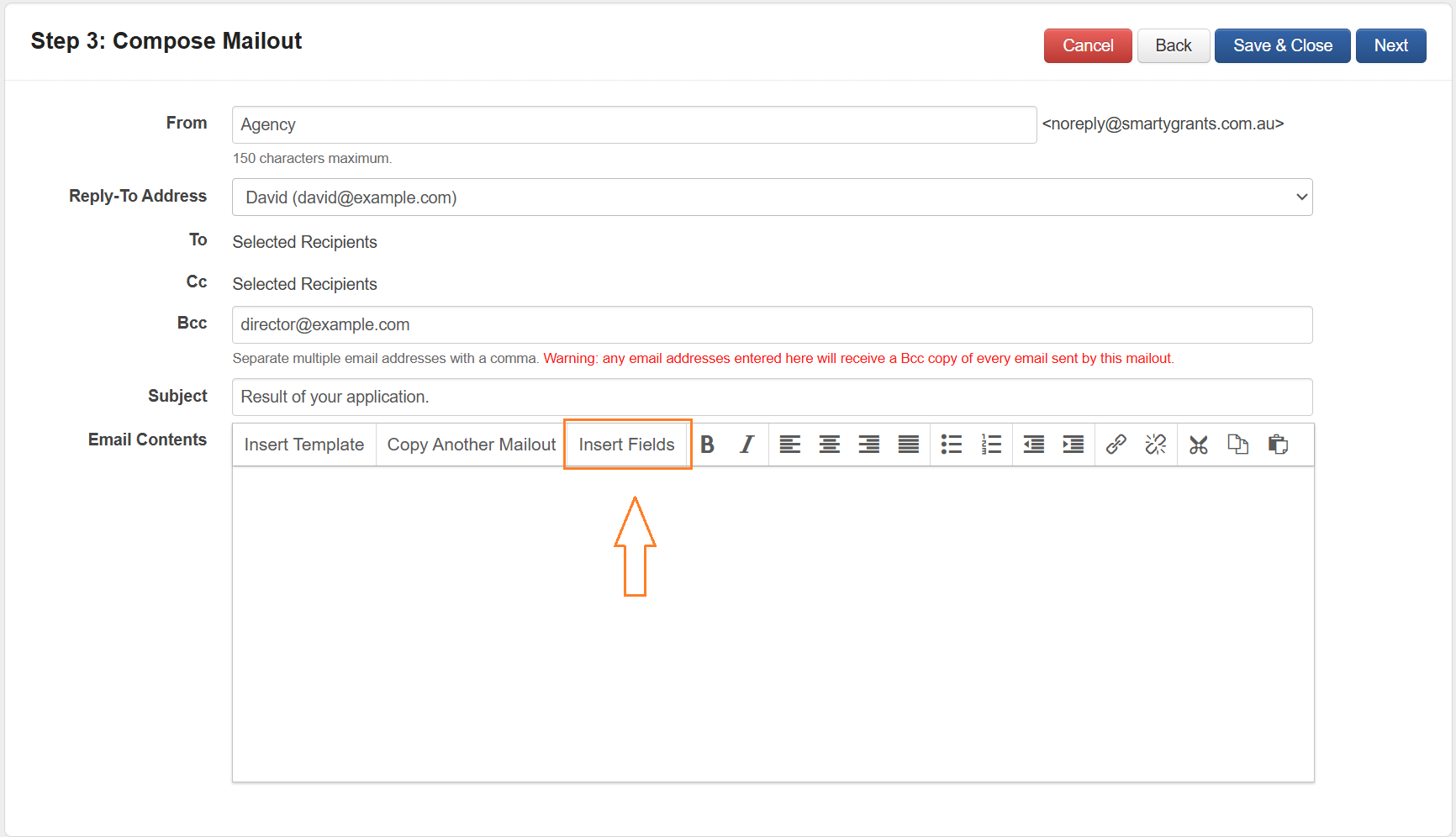This screenshot has width=1456, height=837.
Task: Open the Insert Fields menu
Action: pos(627,445)
